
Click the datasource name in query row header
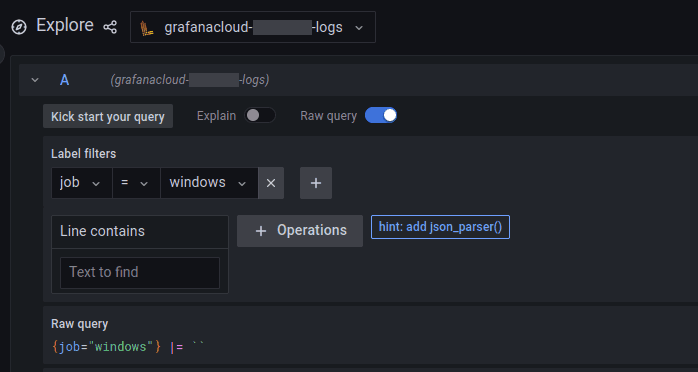(x=190, y=80)
